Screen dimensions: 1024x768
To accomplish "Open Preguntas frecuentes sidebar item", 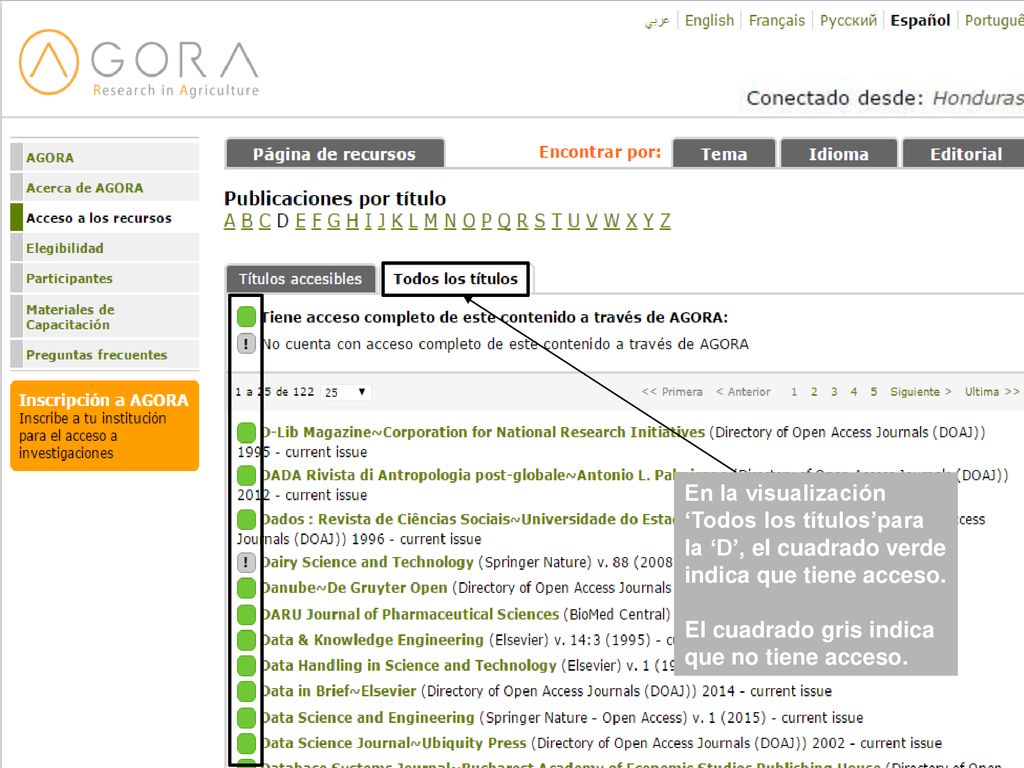I will pos(104,355).
